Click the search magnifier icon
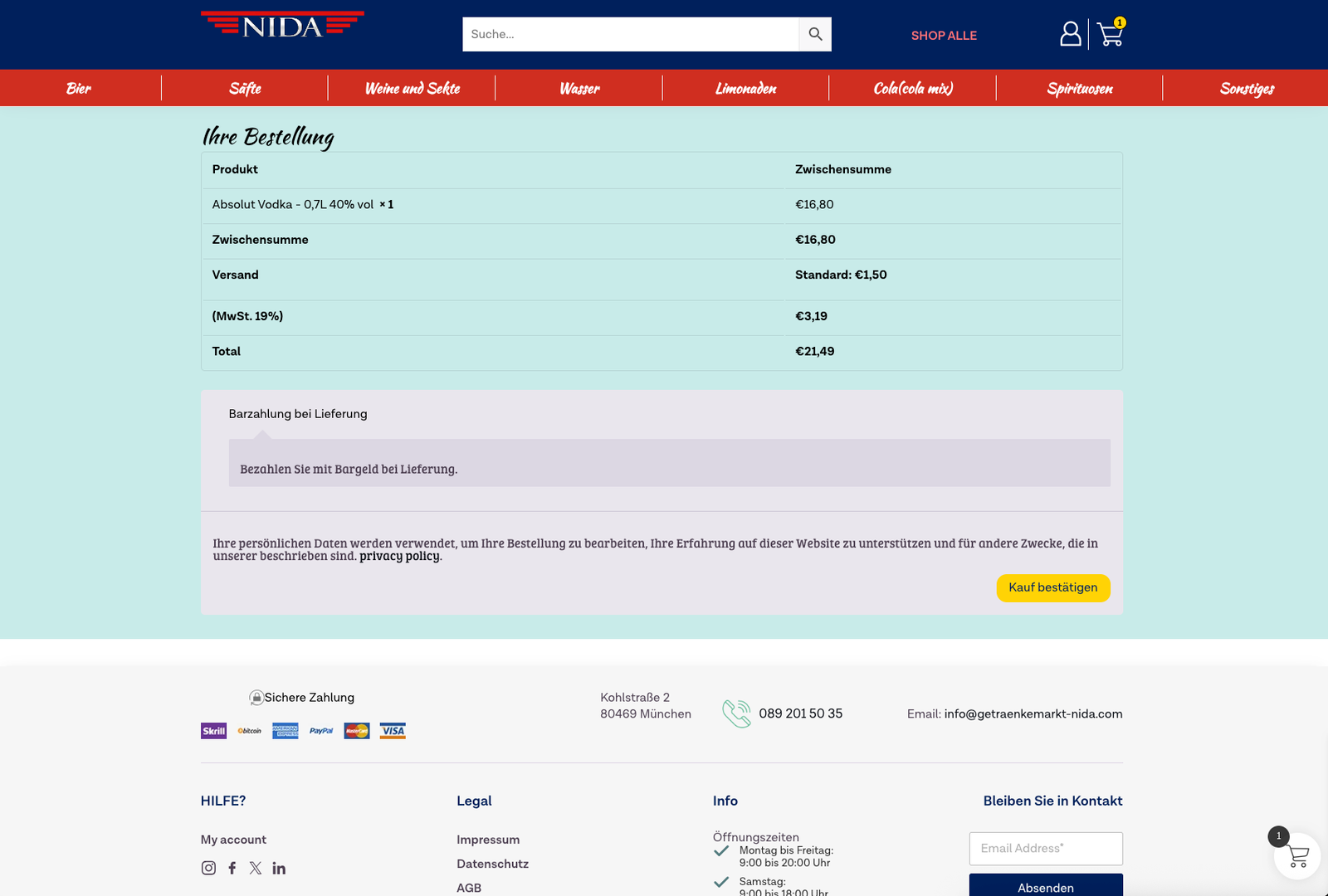This screenshot has height=896, width=1328. point(815,34)
